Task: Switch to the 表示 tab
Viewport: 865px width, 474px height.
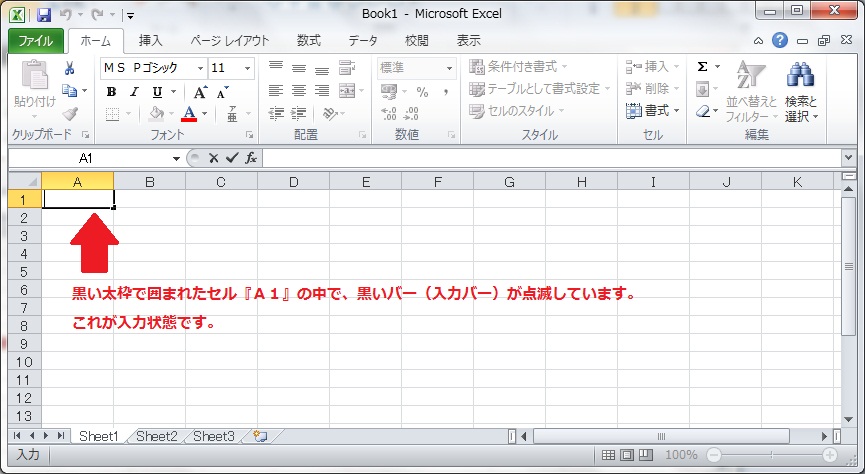Action: pos(469,41)
